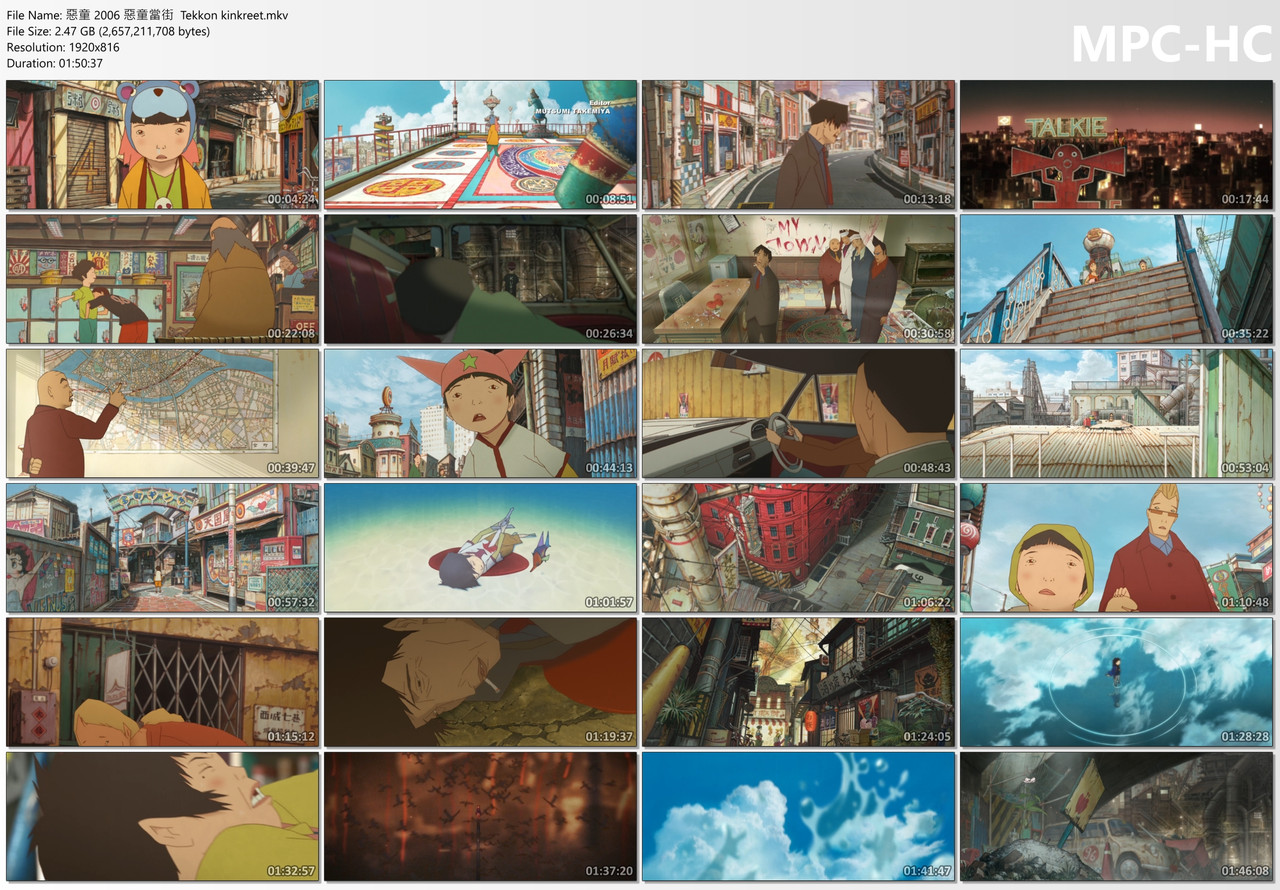Open the car interior thumbnail at 00:26:34
Viewport: 1280px width, 890px height.
(481, 279)
